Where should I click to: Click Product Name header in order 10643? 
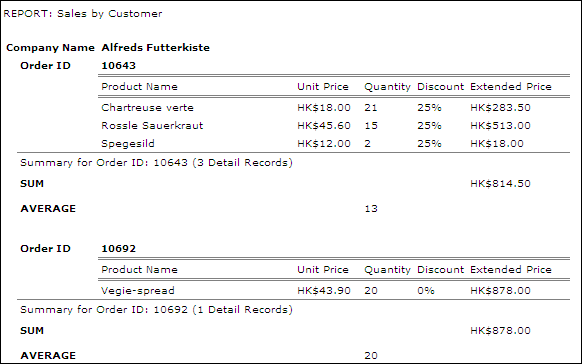(139, 86)
